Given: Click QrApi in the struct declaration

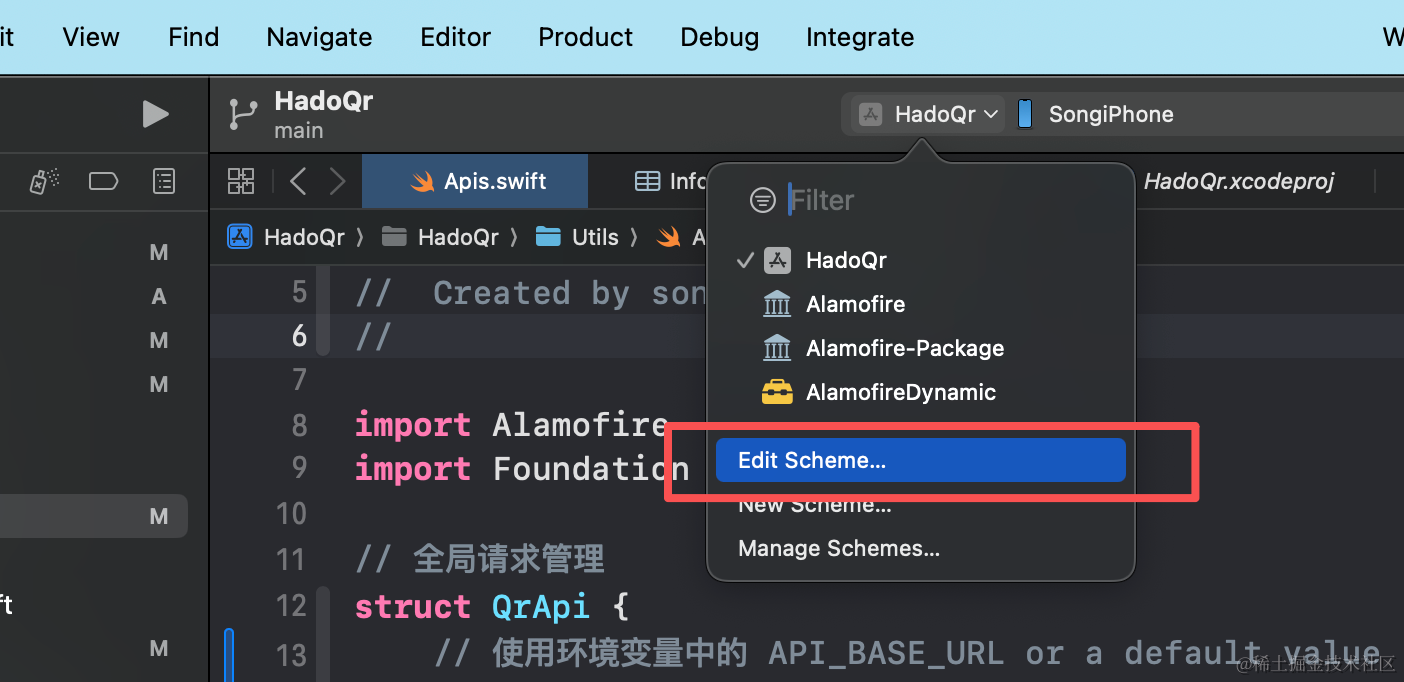Looking at the screenshot, I should click(x=540, y=607).
